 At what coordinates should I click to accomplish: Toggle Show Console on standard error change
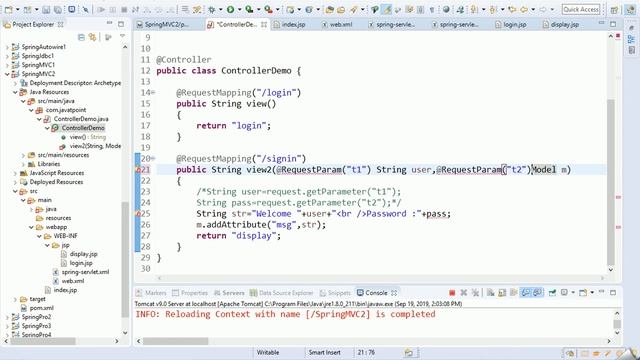tap(538, 293)
